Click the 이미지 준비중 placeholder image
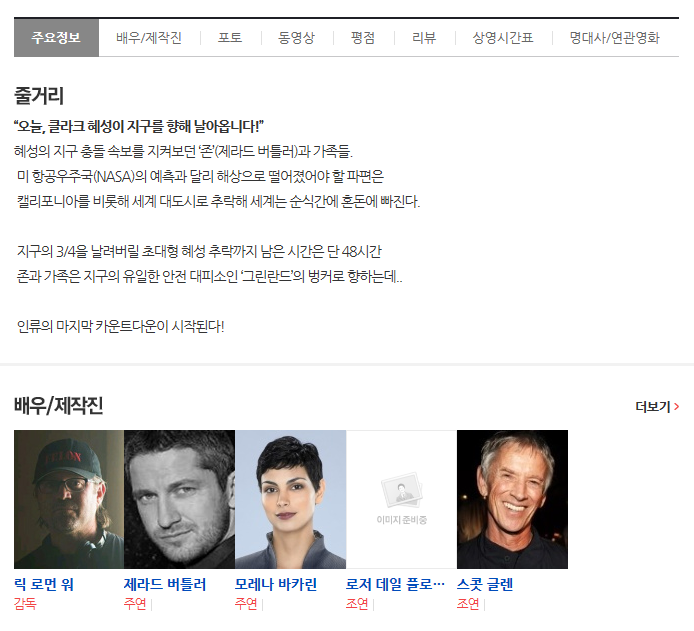 tap(401, 499)
